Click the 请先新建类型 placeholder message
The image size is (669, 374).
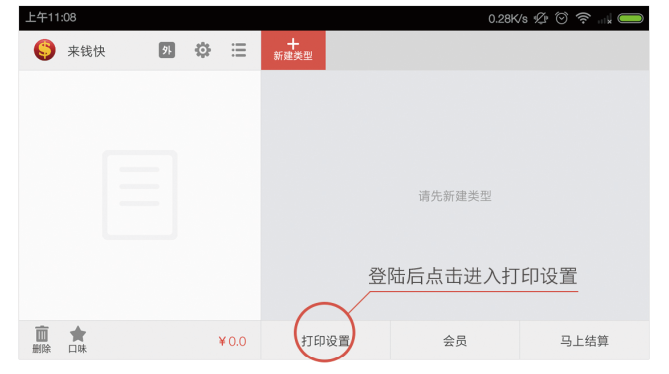point(455,196)
